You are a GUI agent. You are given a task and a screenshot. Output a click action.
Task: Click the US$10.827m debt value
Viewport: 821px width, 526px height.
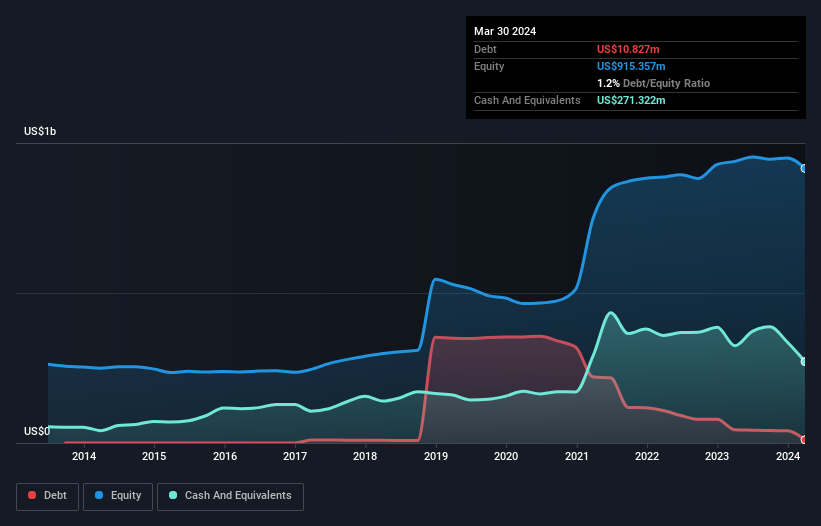628,49
